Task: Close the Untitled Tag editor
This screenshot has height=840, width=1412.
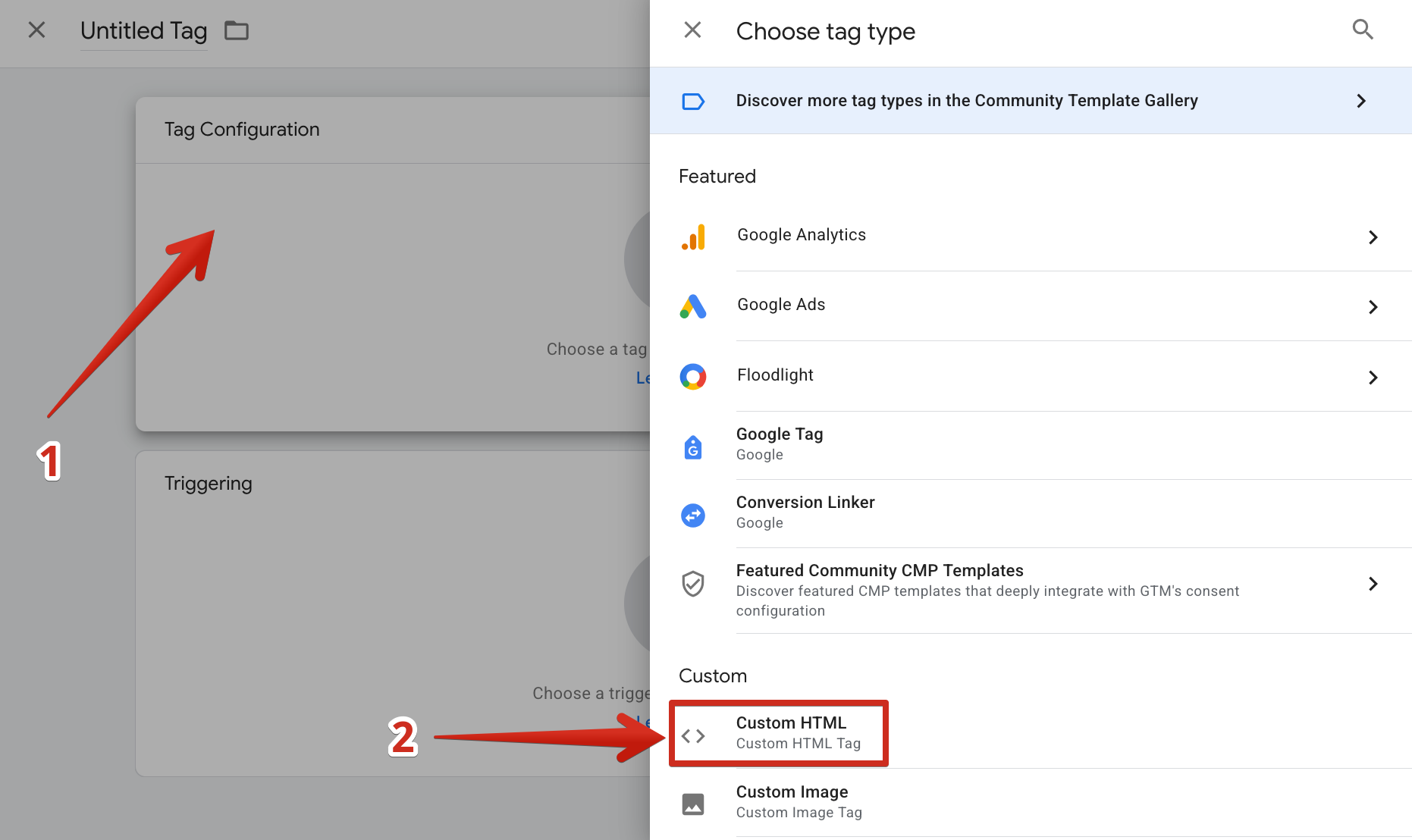Action: point(36,30)
